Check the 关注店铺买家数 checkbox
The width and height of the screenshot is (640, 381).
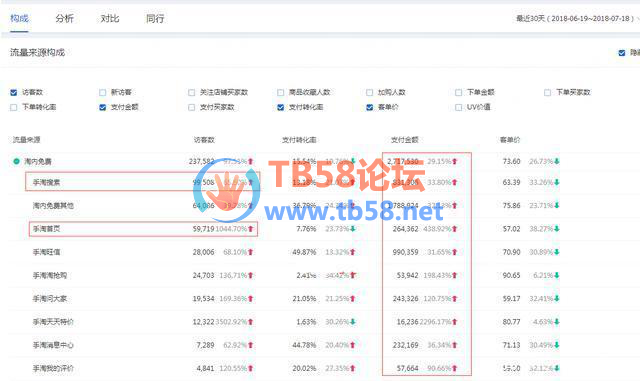point(191,92)
